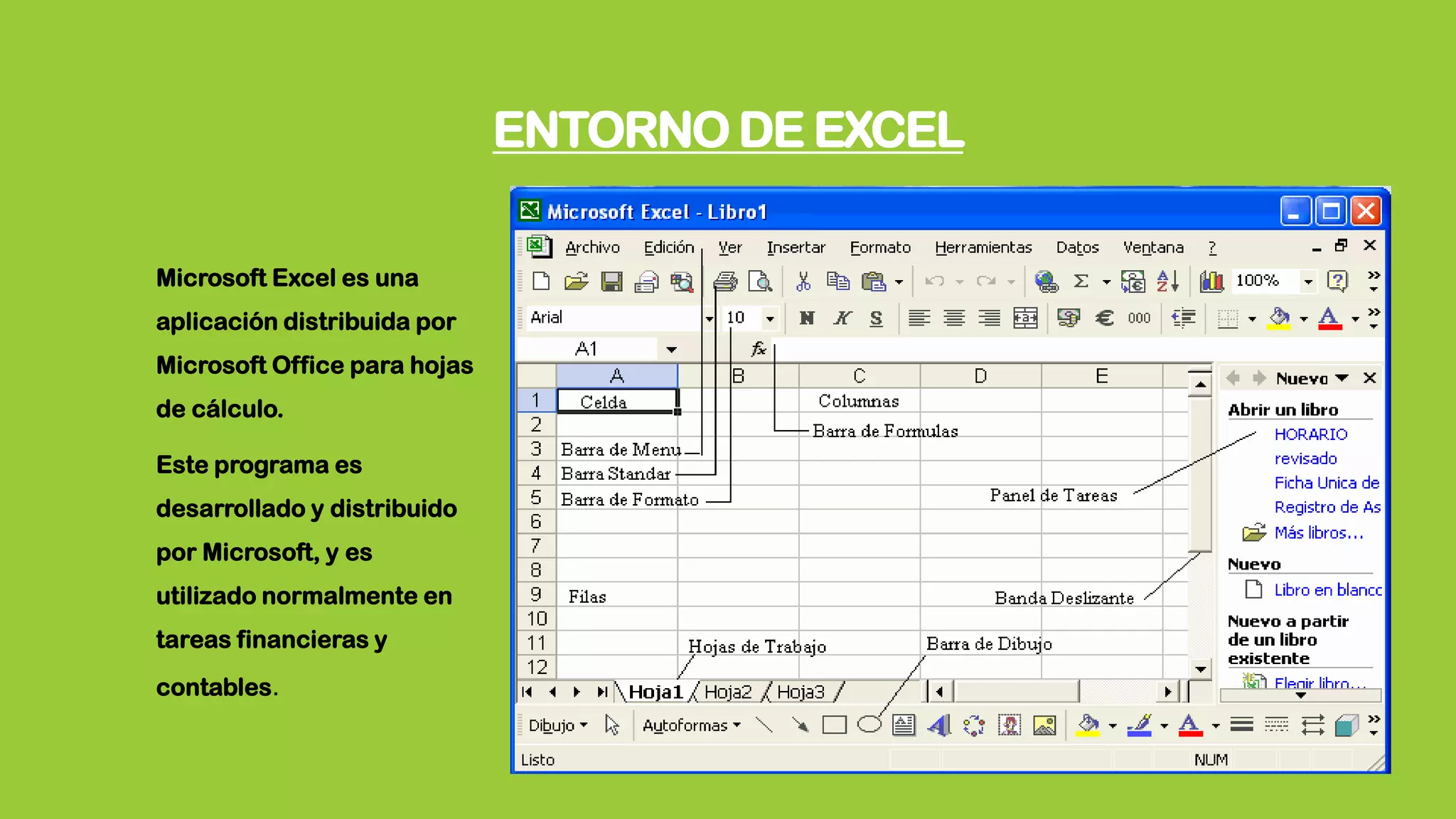The width and height of the screenshot is (1456, 819).
Task: Switch to the Hoja2 sheet tab
Action: pos(728,692)
